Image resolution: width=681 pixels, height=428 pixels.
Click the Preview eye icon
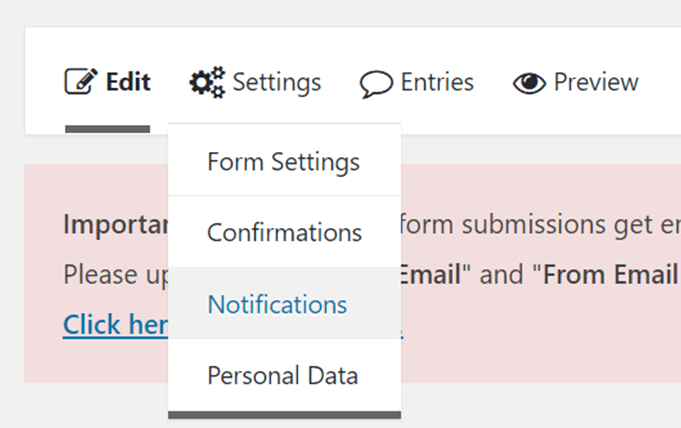[x=529, y=82]
